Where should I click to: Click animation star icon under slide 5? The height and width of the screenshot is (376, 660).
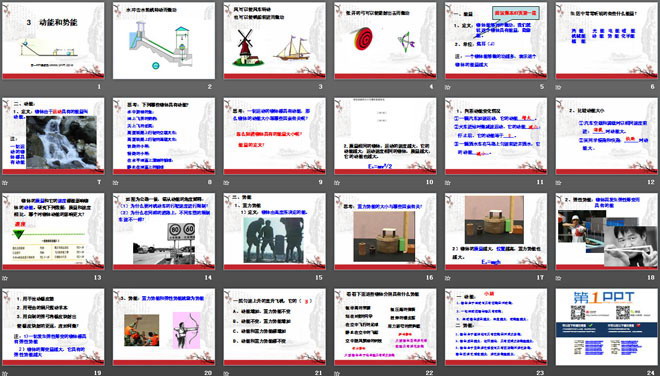click(448, 87)
